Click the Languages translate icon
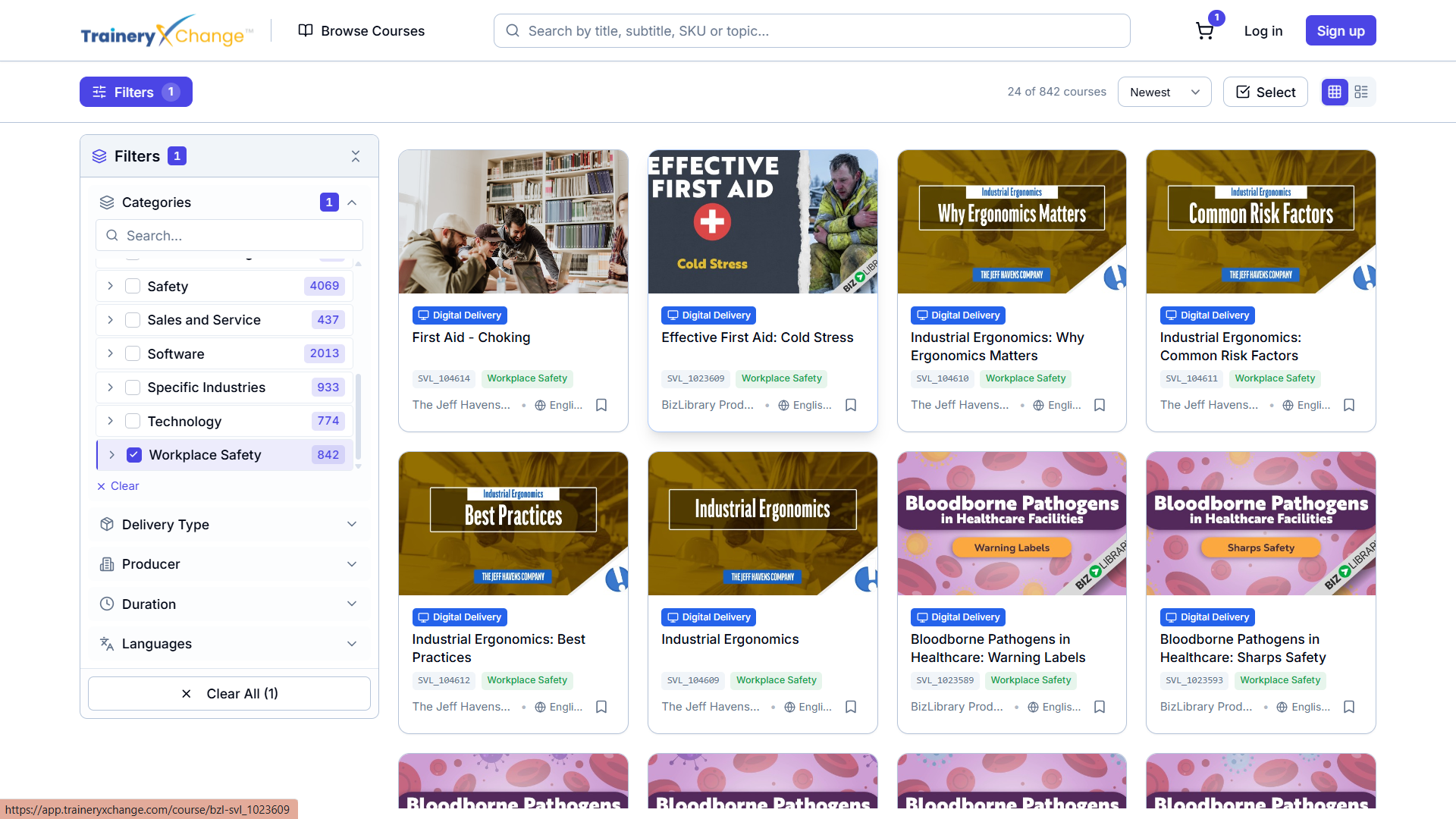1456x819 pixels. 107,644
